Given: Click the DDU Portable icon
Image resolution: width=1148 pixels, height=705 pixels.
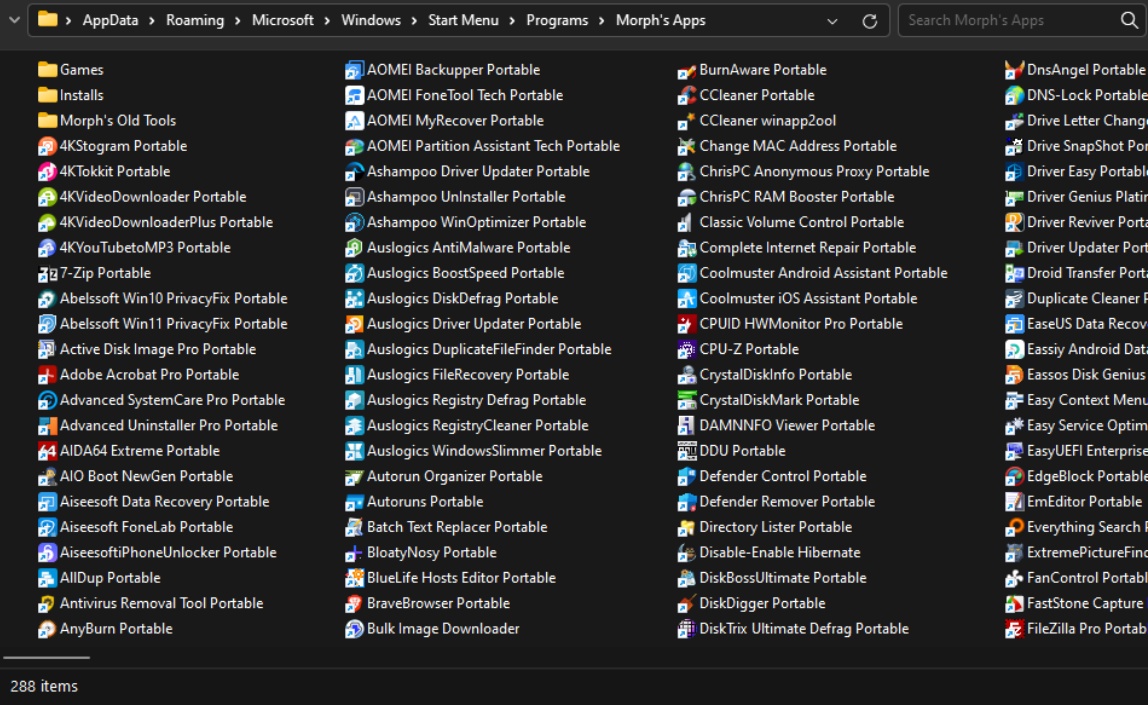Looking at the screenshot, I should pos(687,451).
